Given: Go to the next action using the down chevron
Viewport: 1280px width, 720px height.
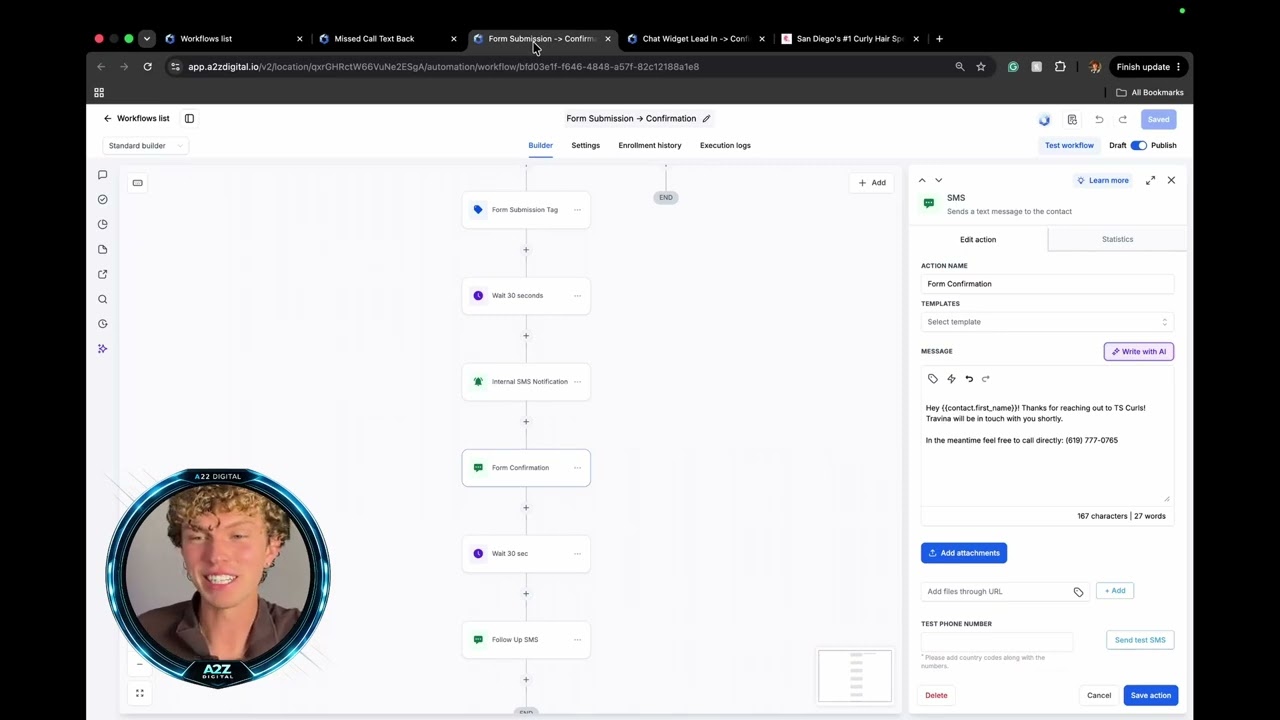Looking at the screenshot, I should [x=938, y=180].
